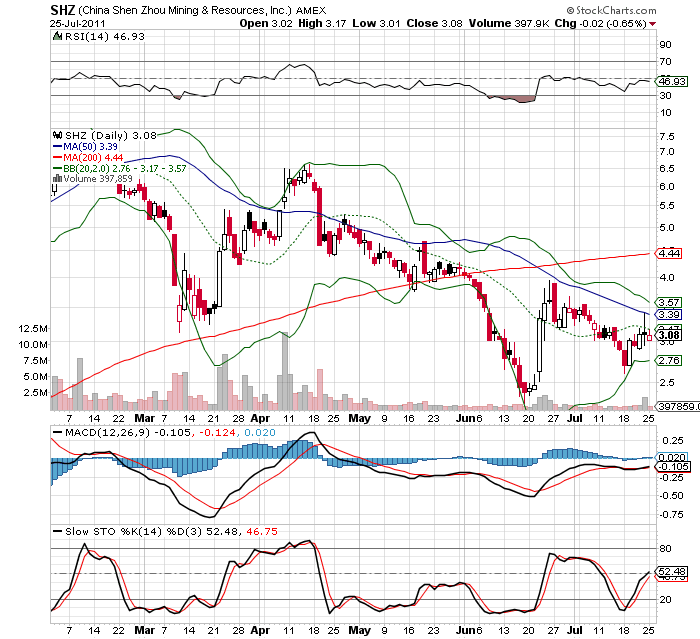The width and height of the screenshot is (700, 639).
Task: Click the MA(200) 4.44 legend entry
Action: (93, 157)
